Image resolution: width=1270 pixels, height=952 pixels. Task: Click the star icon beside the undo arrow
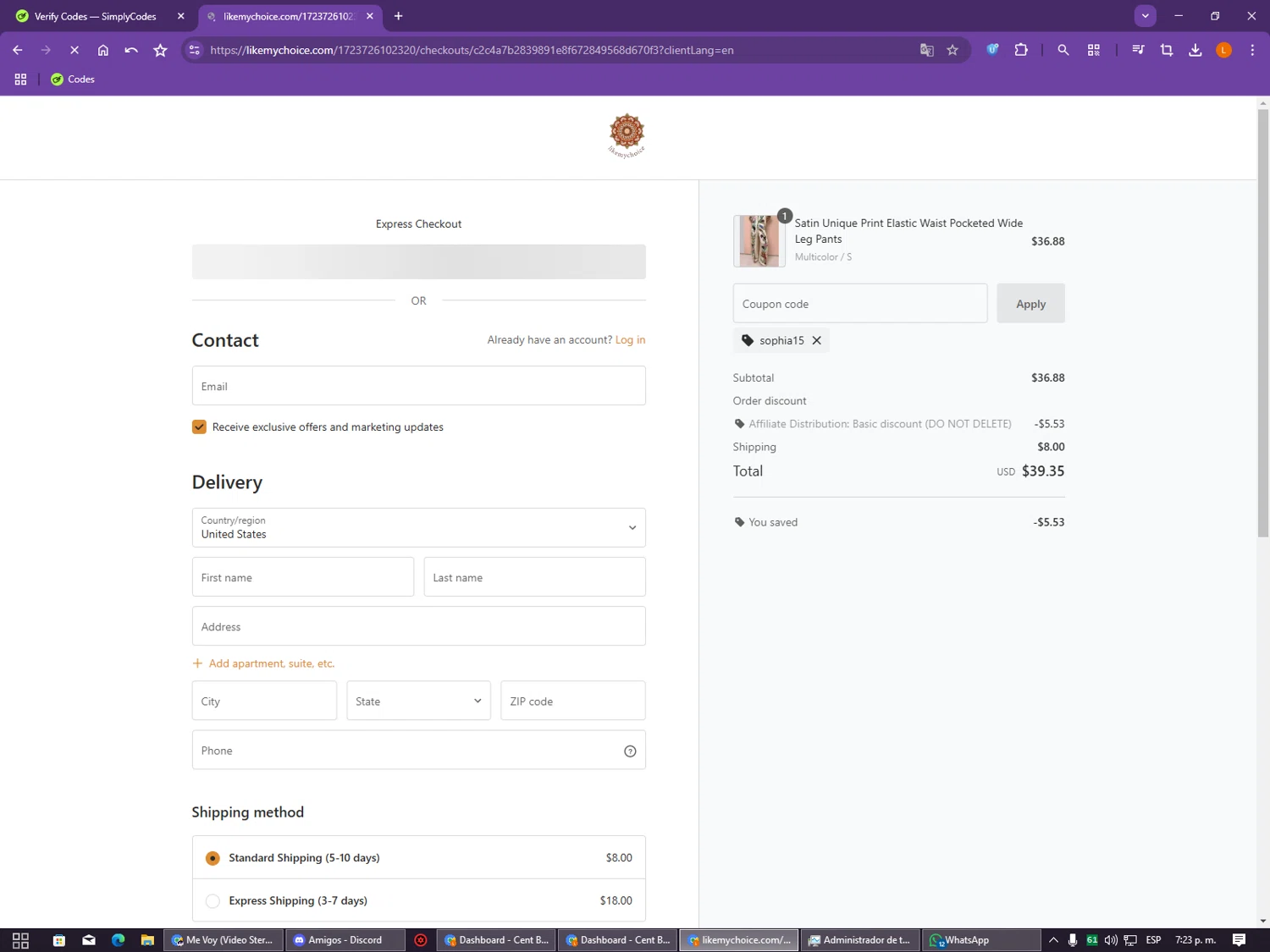160,50
